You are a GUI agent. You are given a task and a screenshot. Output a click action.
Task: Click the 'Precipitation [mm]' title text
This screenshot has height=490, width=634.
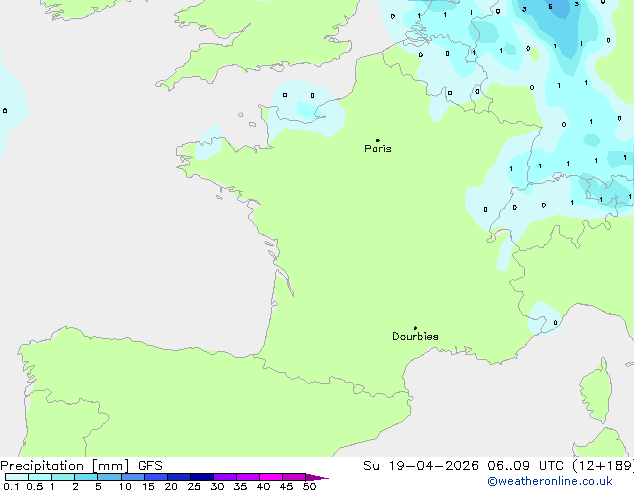point(65,466)
